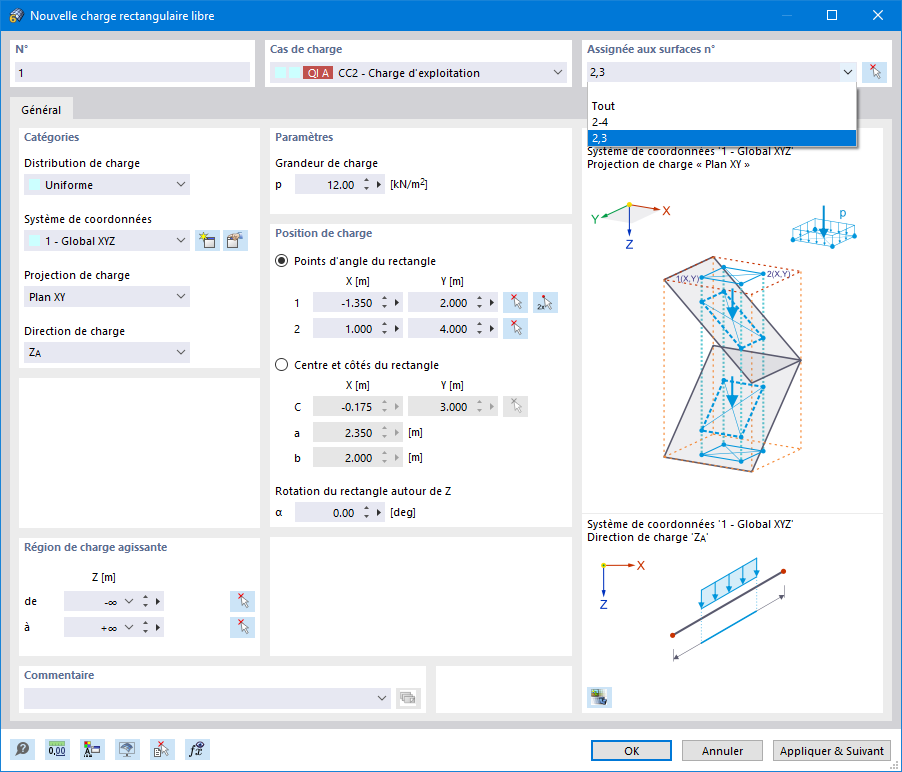The width and height of the screenshot is (902, 772).
Task: Click the Uniforme color swatch
Action: pyautogui.click(x=35, y=185)
